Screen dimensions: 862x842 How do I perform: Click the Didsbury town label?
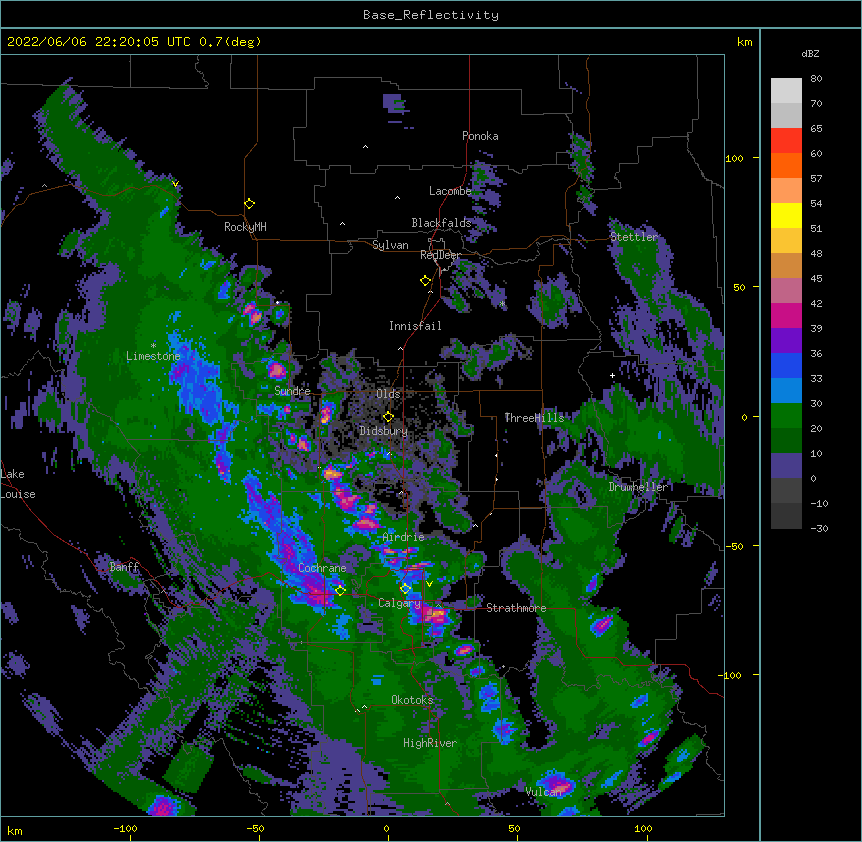coord(384,431)
